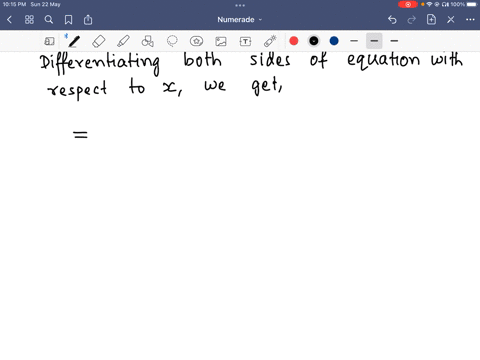Select the Text box tool
480x360 pixels.
tap(245, 41)
